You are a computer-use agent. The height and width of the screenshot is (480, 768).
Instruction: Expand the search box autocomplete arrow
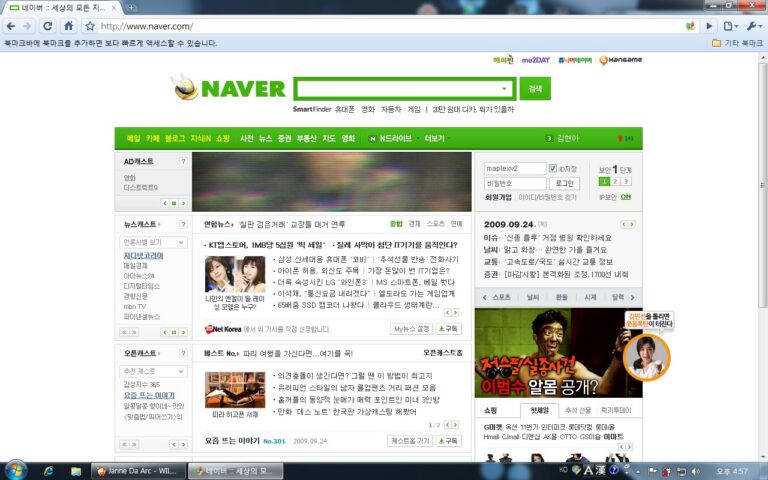click(x=504, y=89)
